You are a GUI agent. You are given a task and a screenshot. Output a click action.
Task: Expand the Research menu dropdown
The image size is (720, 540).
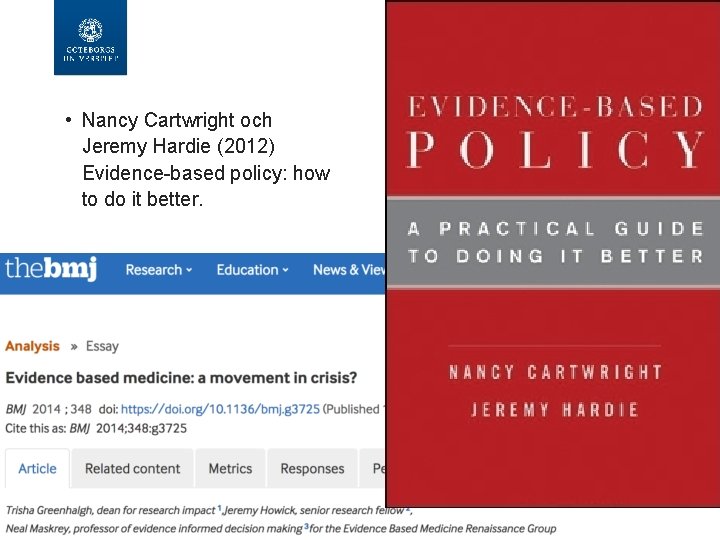[x=159, y=270]
